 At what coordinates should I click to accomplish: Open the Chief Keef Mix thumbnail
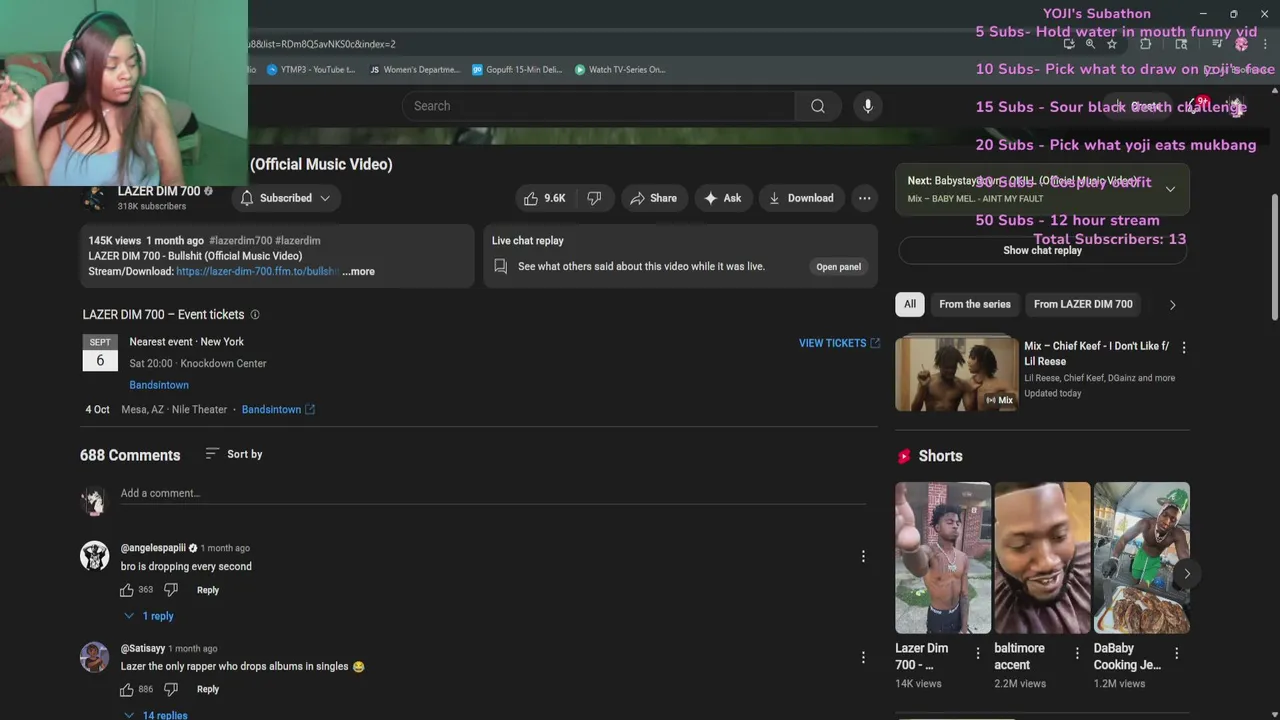click(956, 374)
